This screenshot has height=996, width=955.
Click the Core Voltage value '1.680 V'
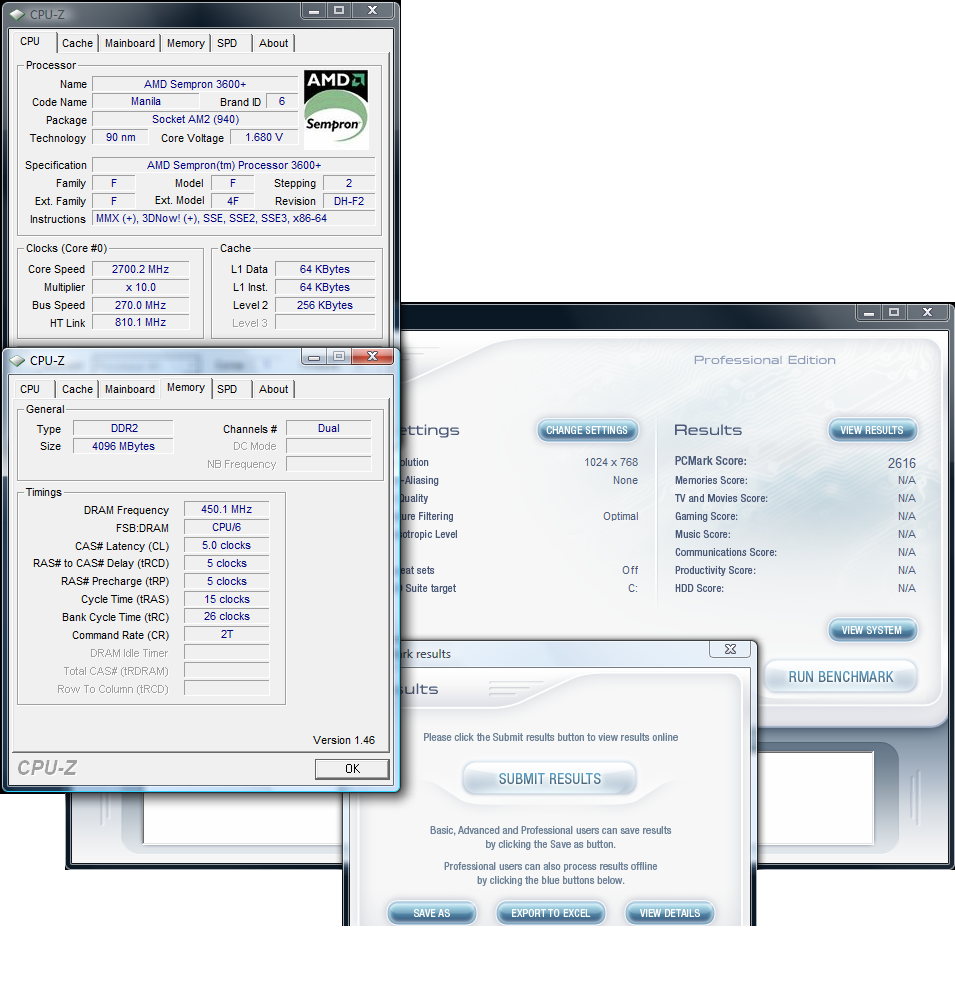click(264, 137)
